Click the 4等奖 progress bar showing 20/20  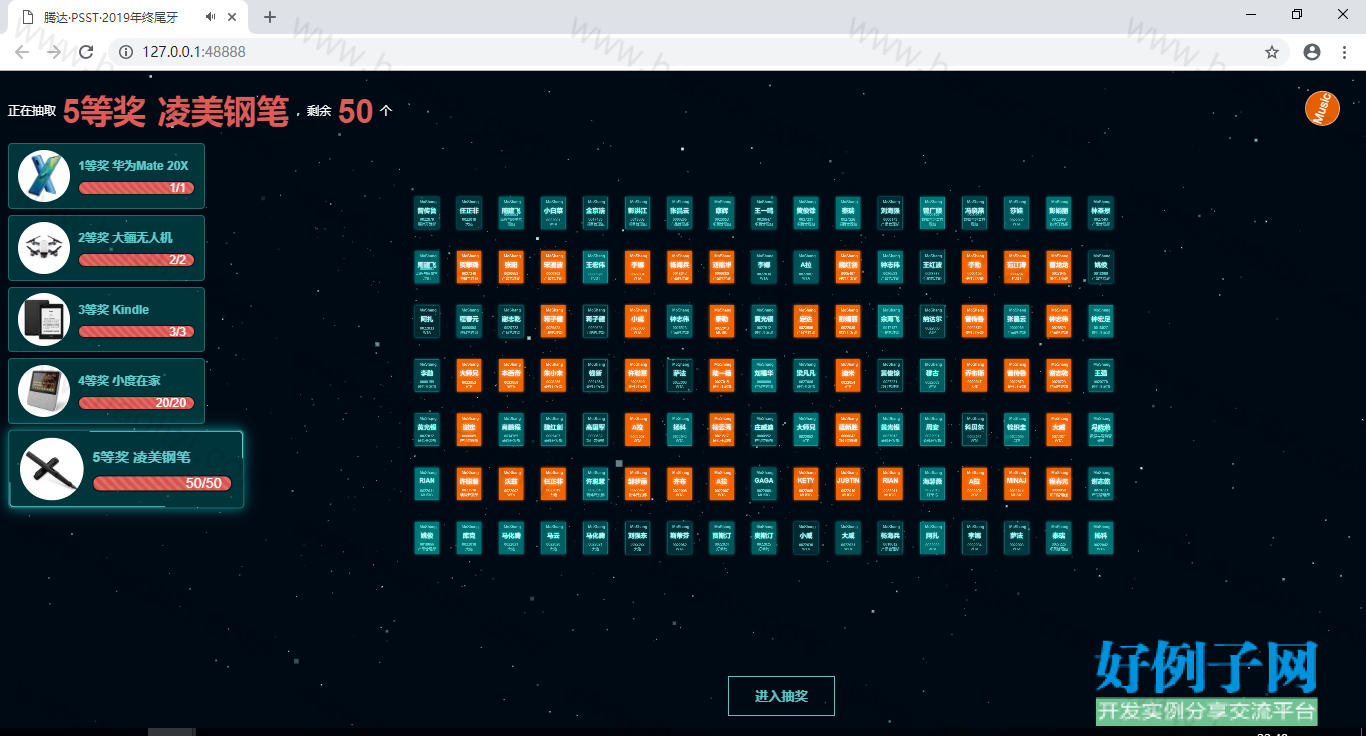(136, 403)
